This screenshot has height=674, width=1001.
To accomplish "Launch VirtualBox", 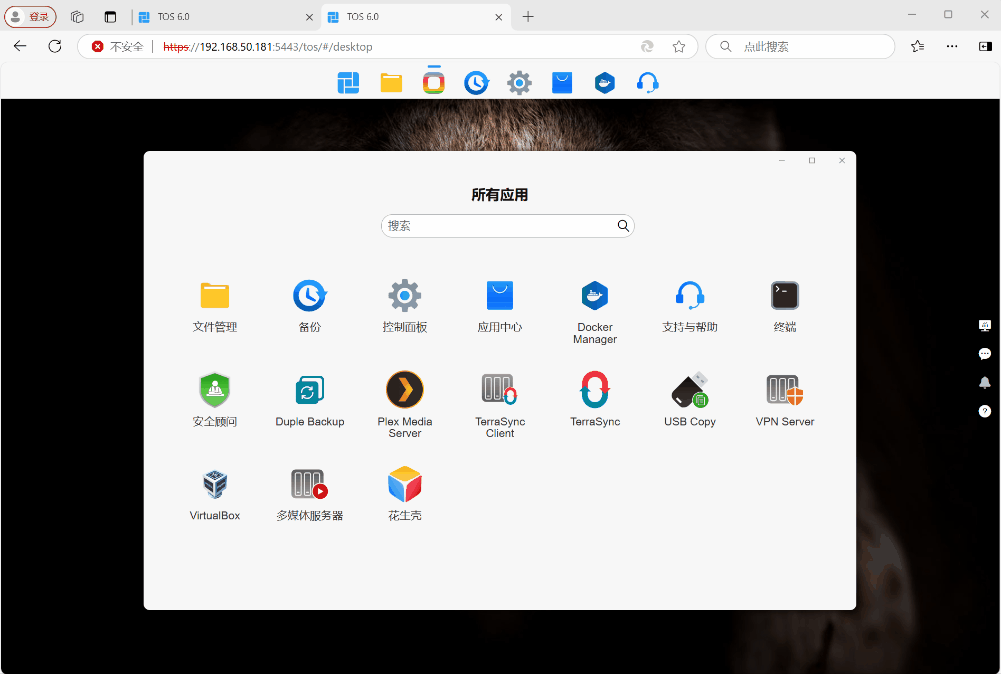I will coord(214,495).
